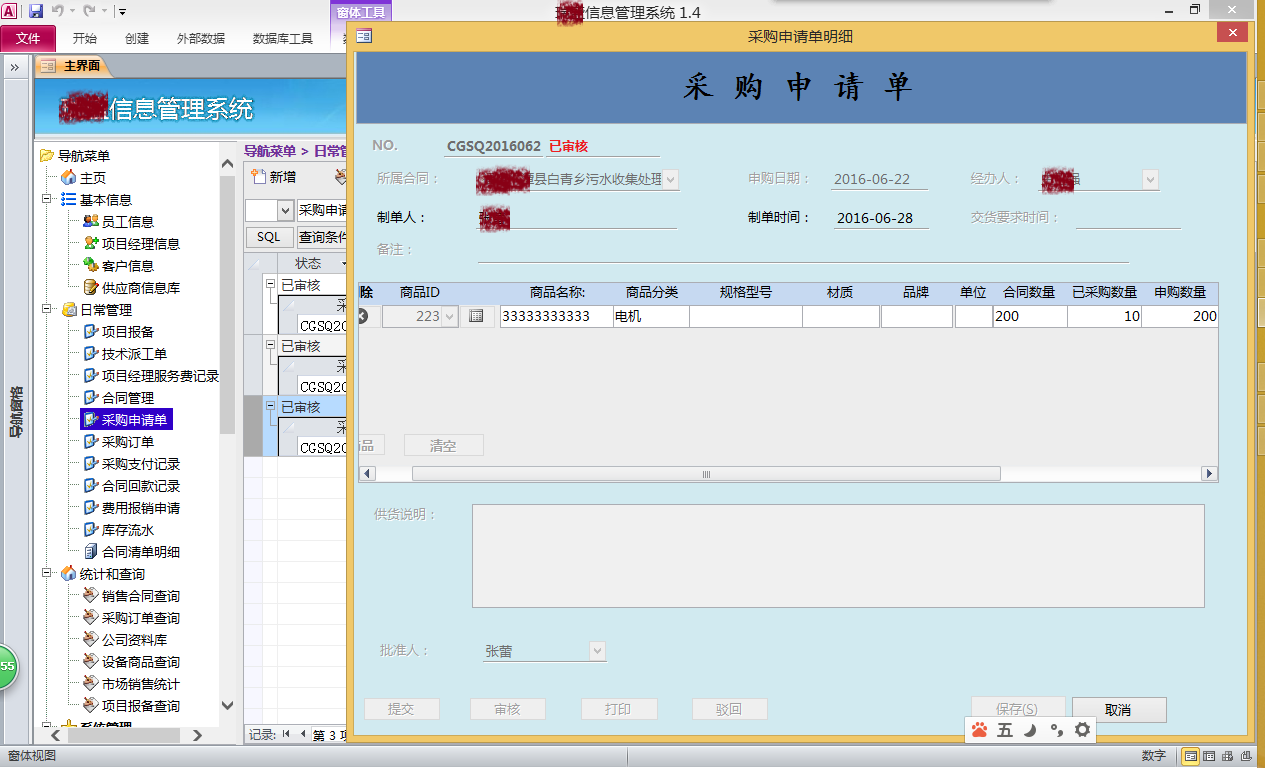Click the 保存(S) save button

click(x=1018, y=710)
